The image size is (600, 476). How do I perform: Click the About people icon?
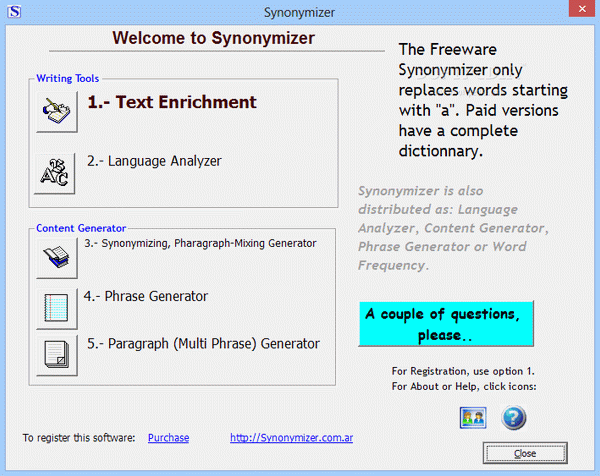pyautogui.click(x=473, y=418)
